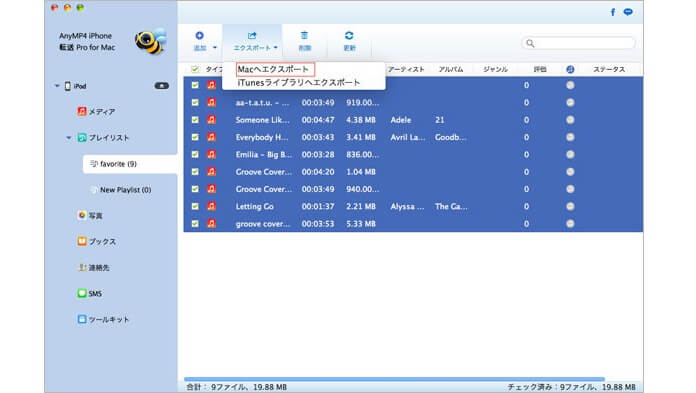Uncheck the Groove Cover 00:04:20 checkbox
This screenshot has width=696, height=393.
tap(195, 172)
